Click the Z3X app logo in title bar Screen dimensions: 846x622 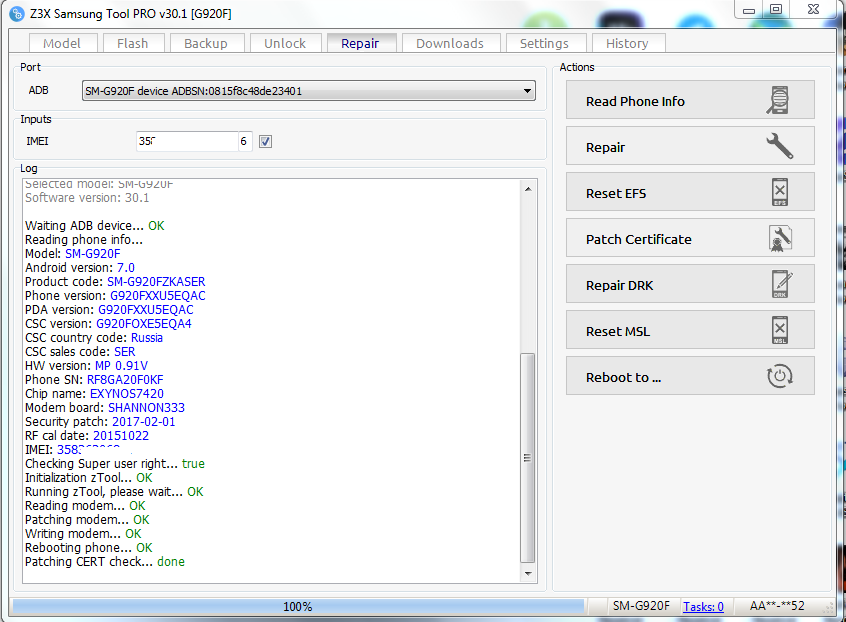pos(17,13)
